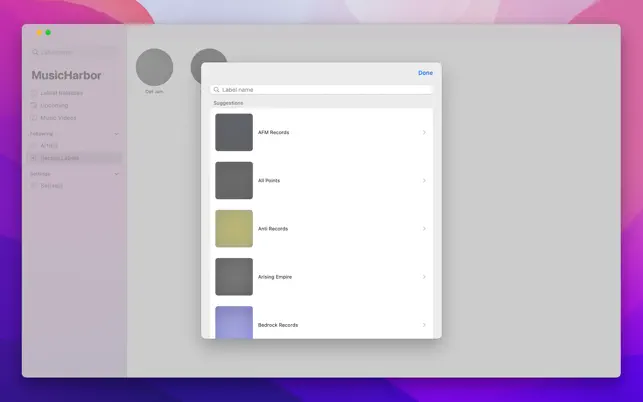Click the sidebar search magnifier icon
The height and width of the screenshot is (402, 643).
point(35,52)
